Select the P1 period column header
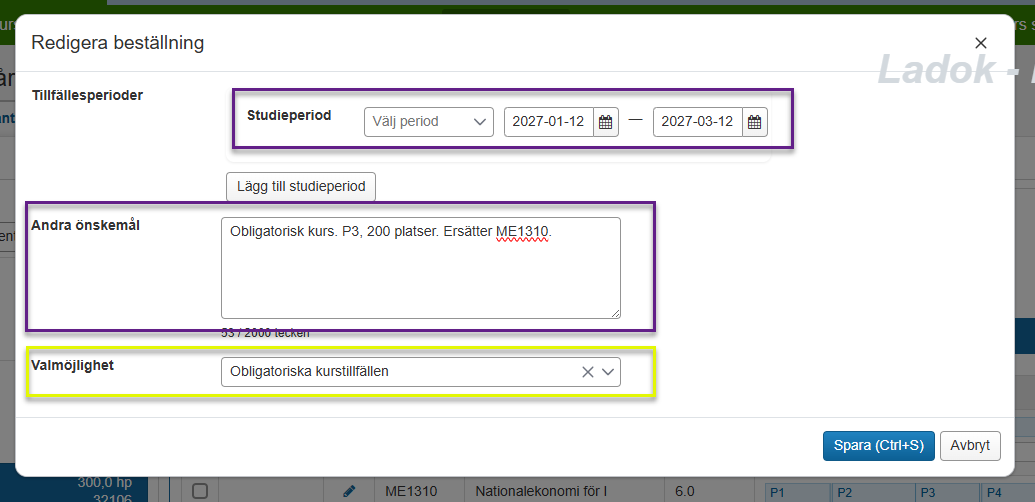1035x502 pixels. click(798, 492)
